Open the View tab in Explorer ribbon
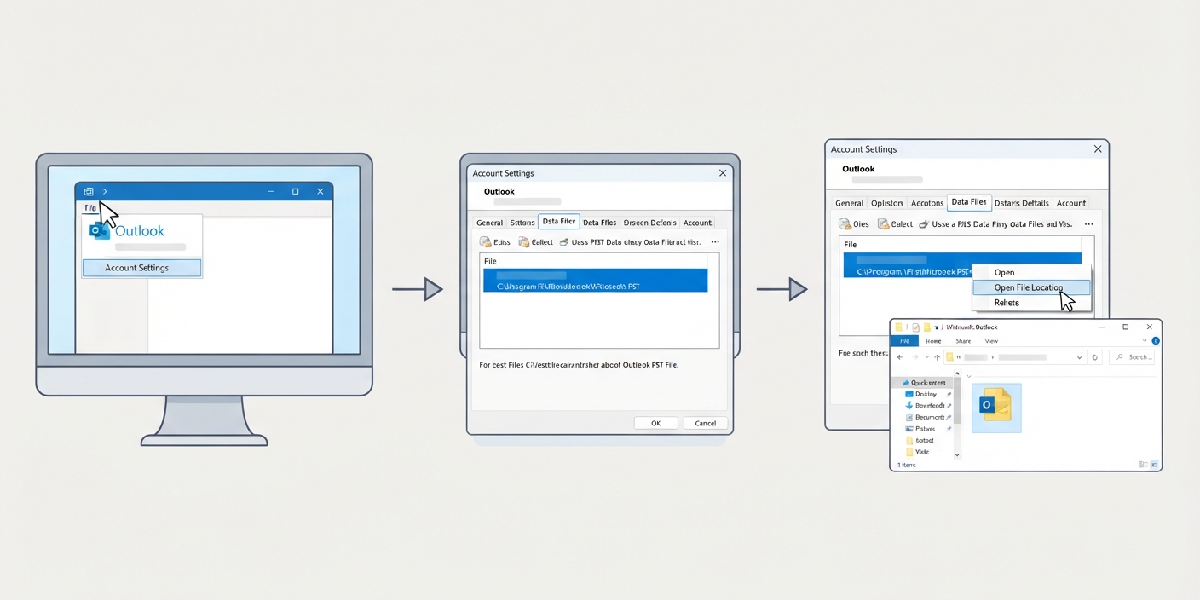 coord(991,341)
